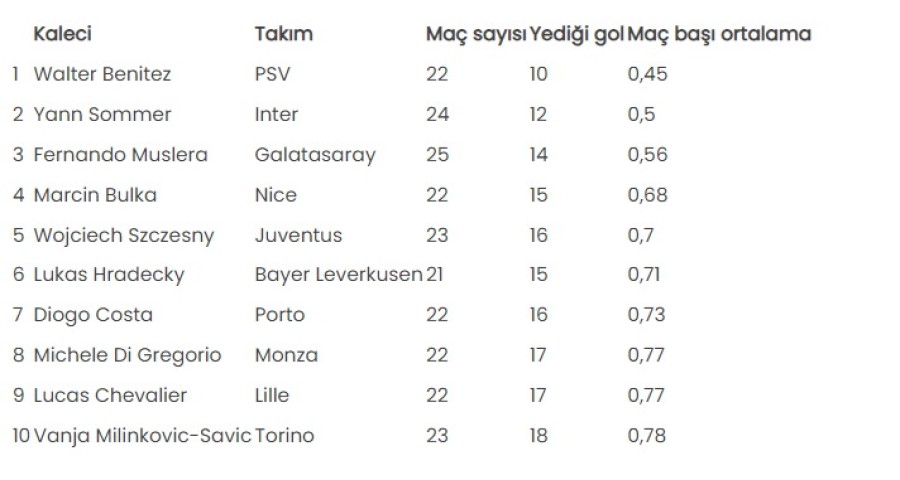This screenshot has width=900, height=480.
Task: Select the Bayer Leverkusen team cell
Action: click(x=338, y=275)
